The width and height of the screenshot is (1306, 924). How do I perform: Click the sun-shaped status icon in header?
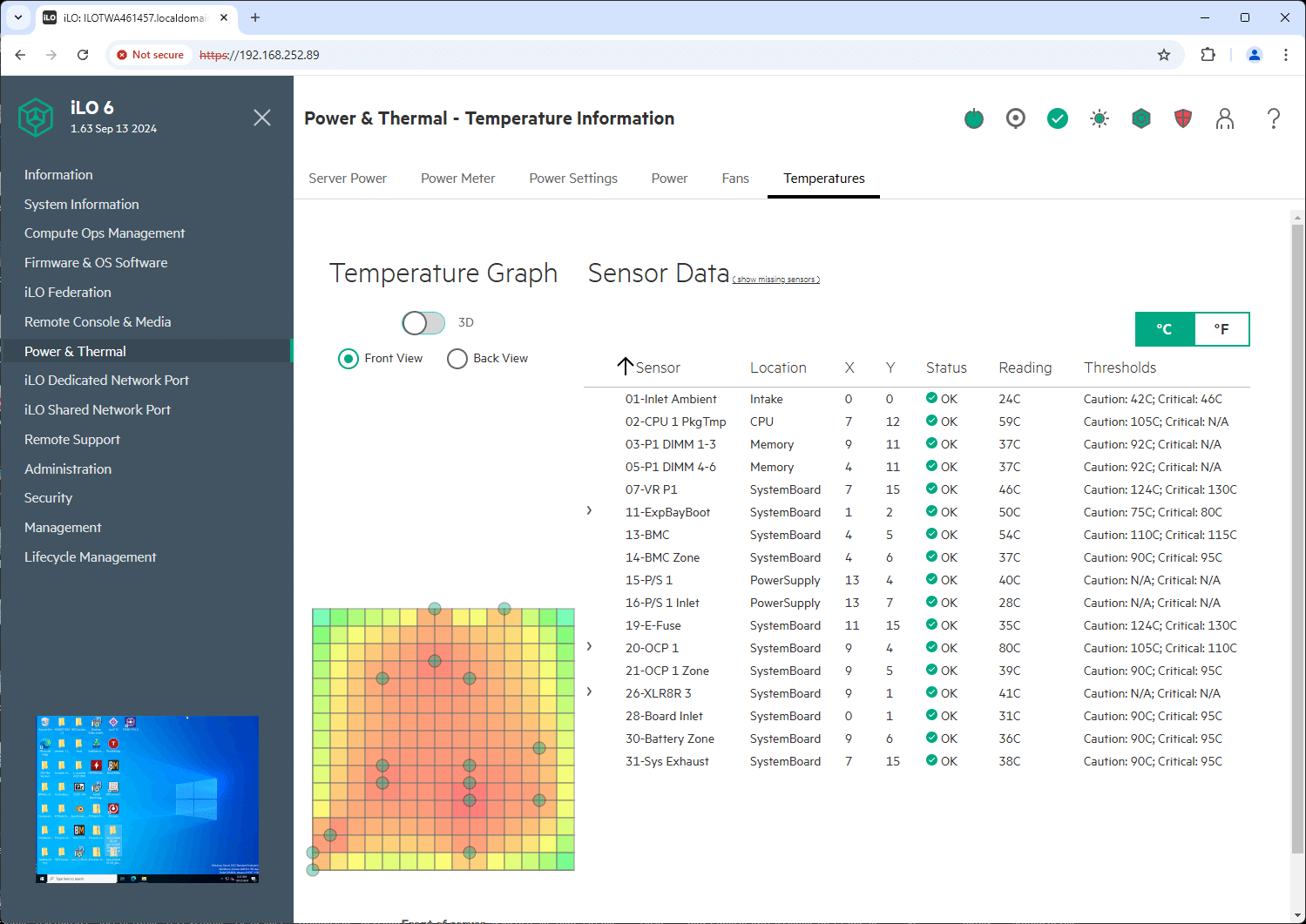tap(1100, 118)
